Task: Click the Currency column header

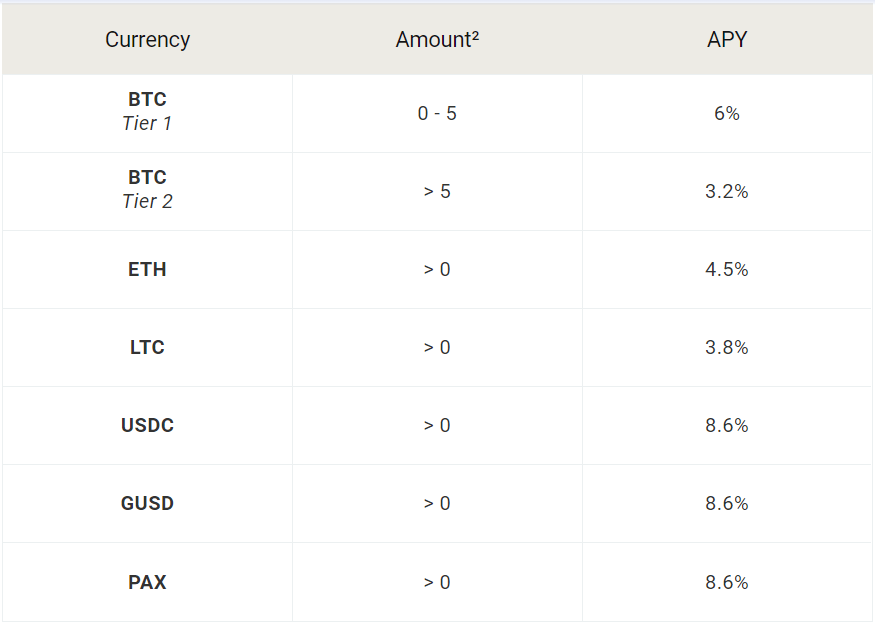Action: click(147, 40)
